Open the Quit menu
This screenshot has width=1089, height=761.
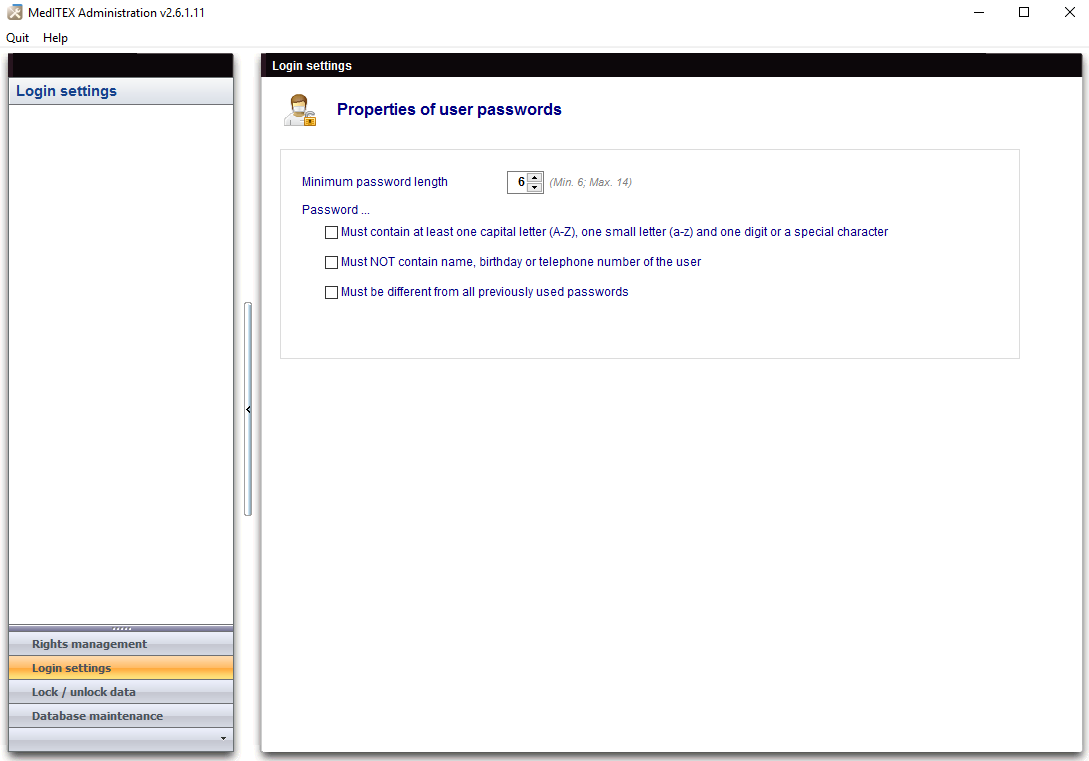click(18, 38)
